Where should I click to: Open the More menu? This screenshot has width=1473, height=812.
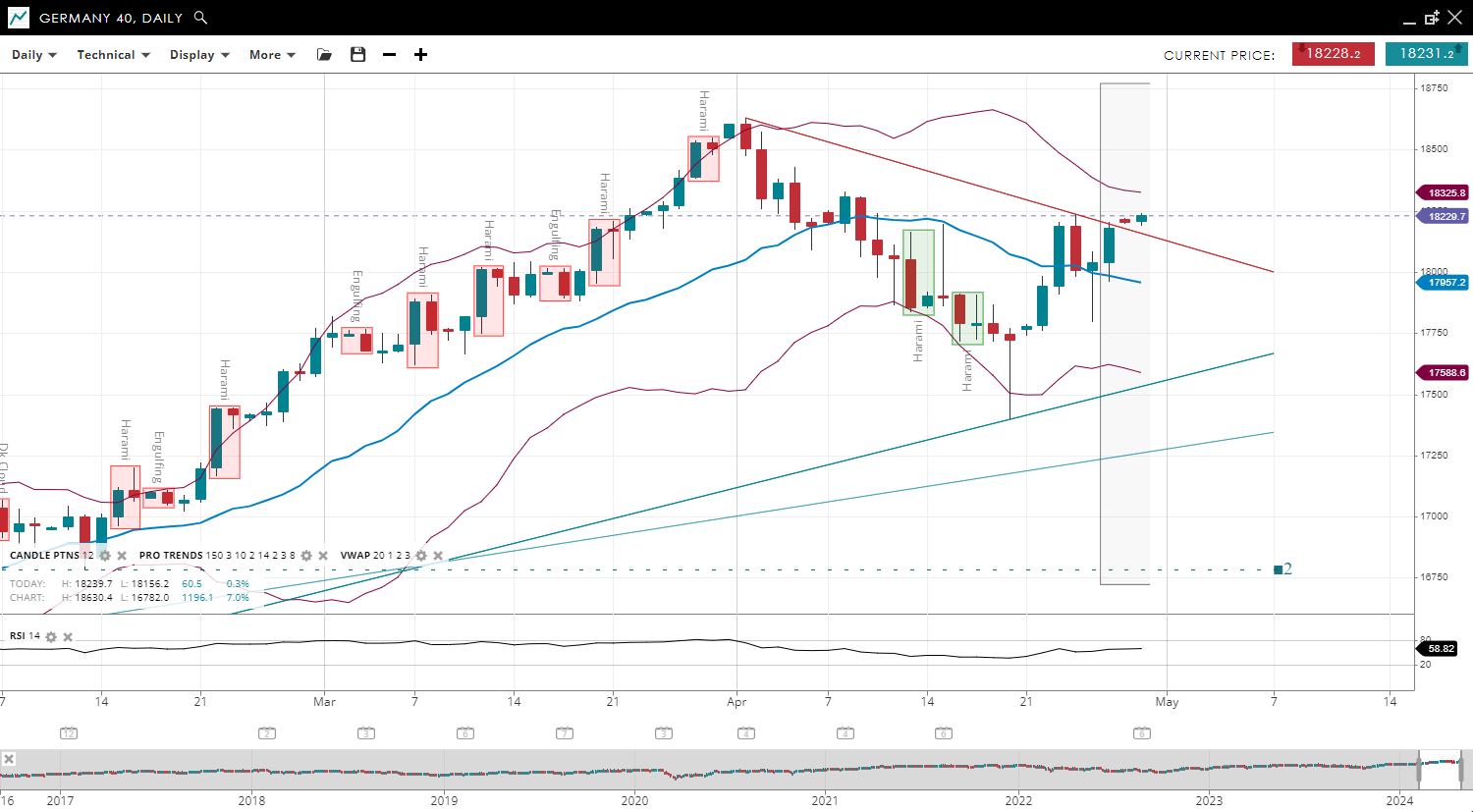point(272,55)
